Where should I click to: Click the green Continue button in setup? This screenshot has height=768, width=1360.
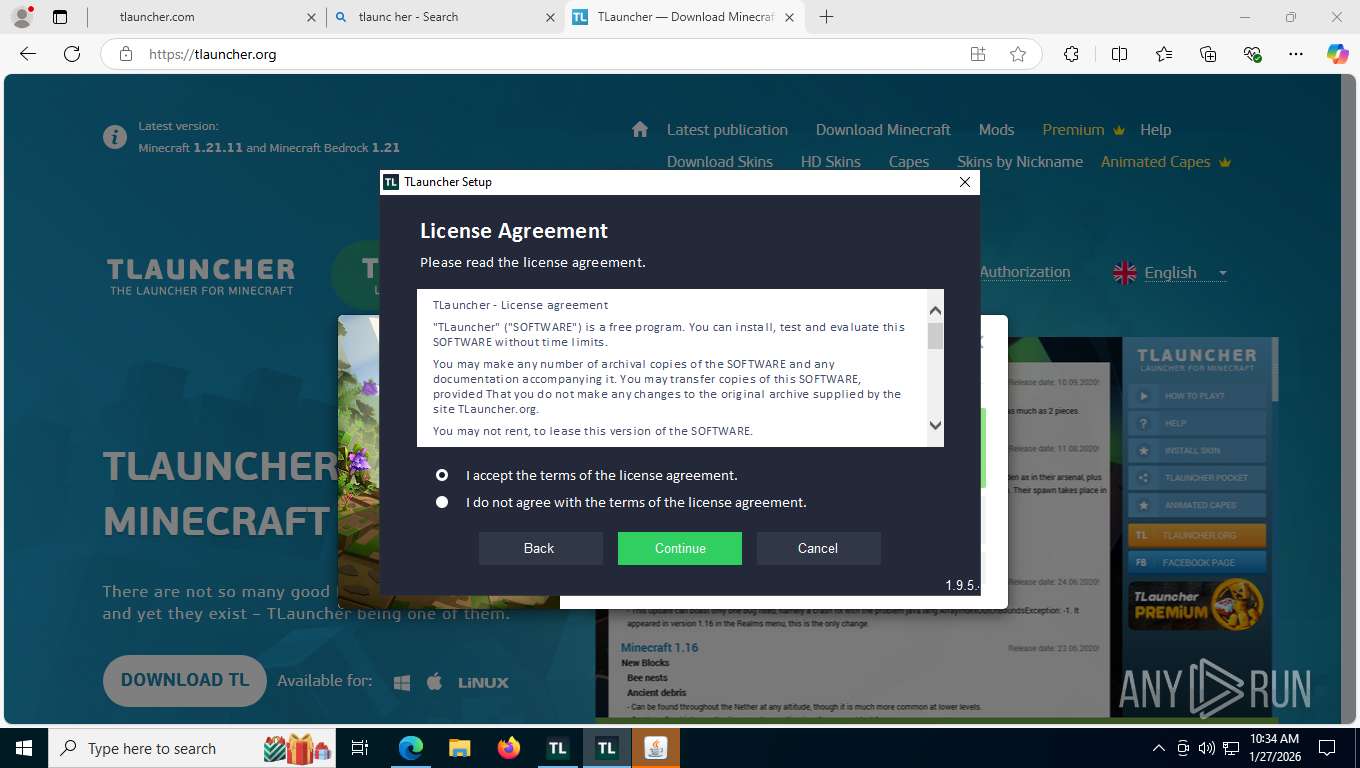coord(680,548)
